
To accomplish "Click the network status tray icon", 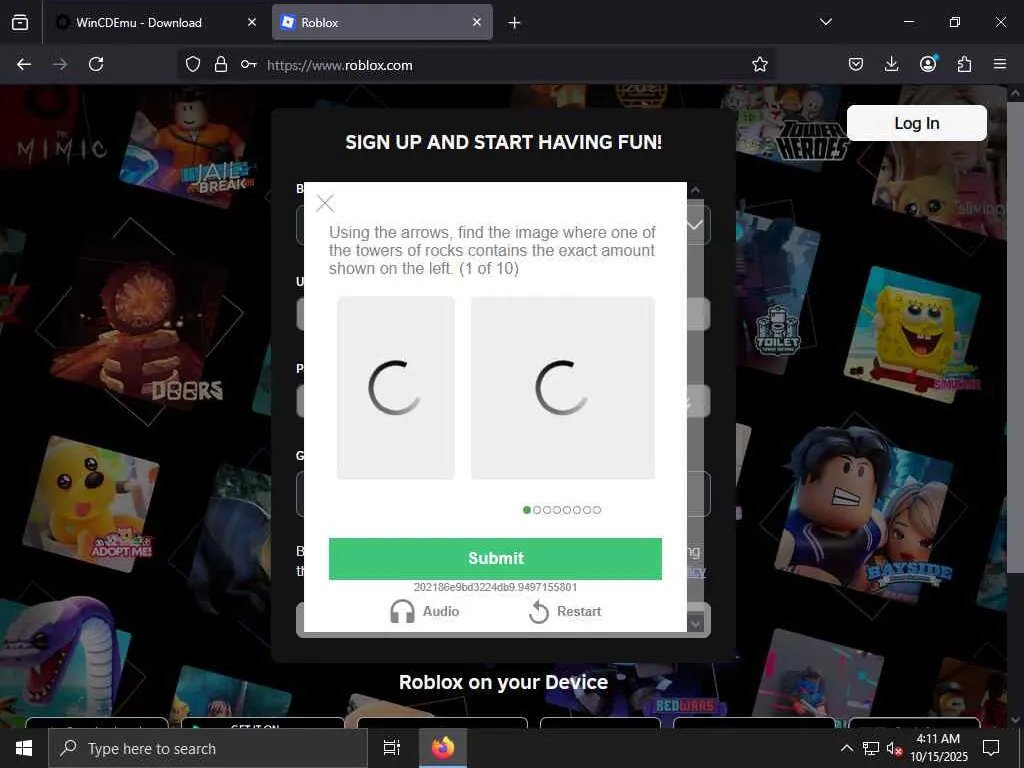I will pos(871,748).
